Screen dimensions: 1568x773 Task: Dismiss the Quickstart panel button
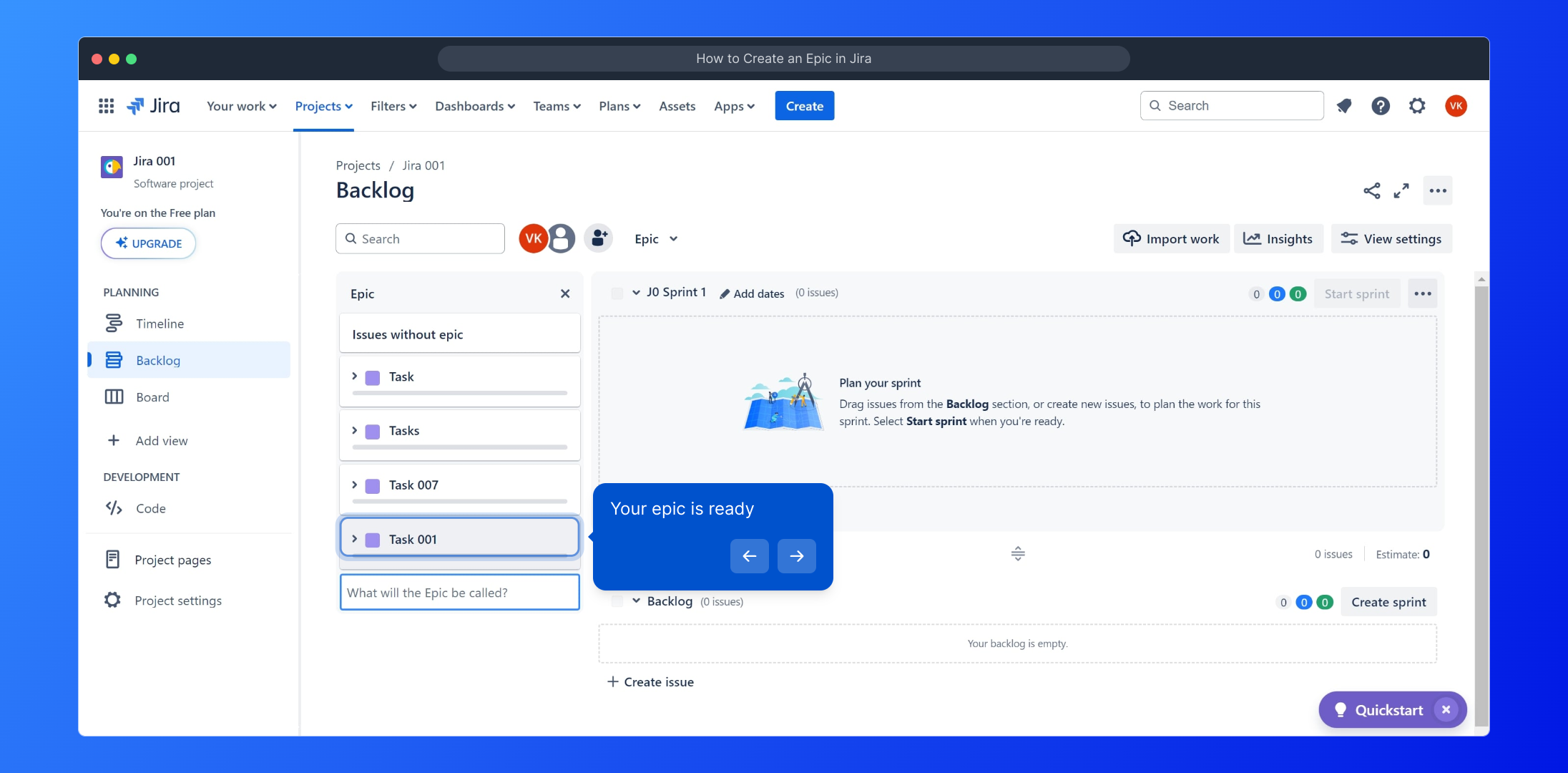pos(1446,709)
